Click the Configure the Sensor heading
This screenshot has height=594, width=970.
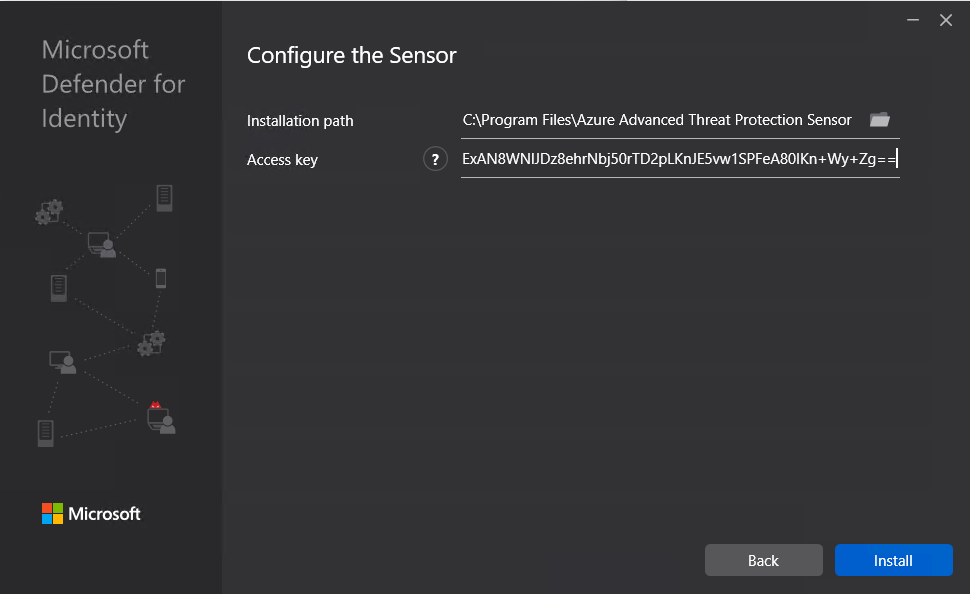(x=351, y=55)
